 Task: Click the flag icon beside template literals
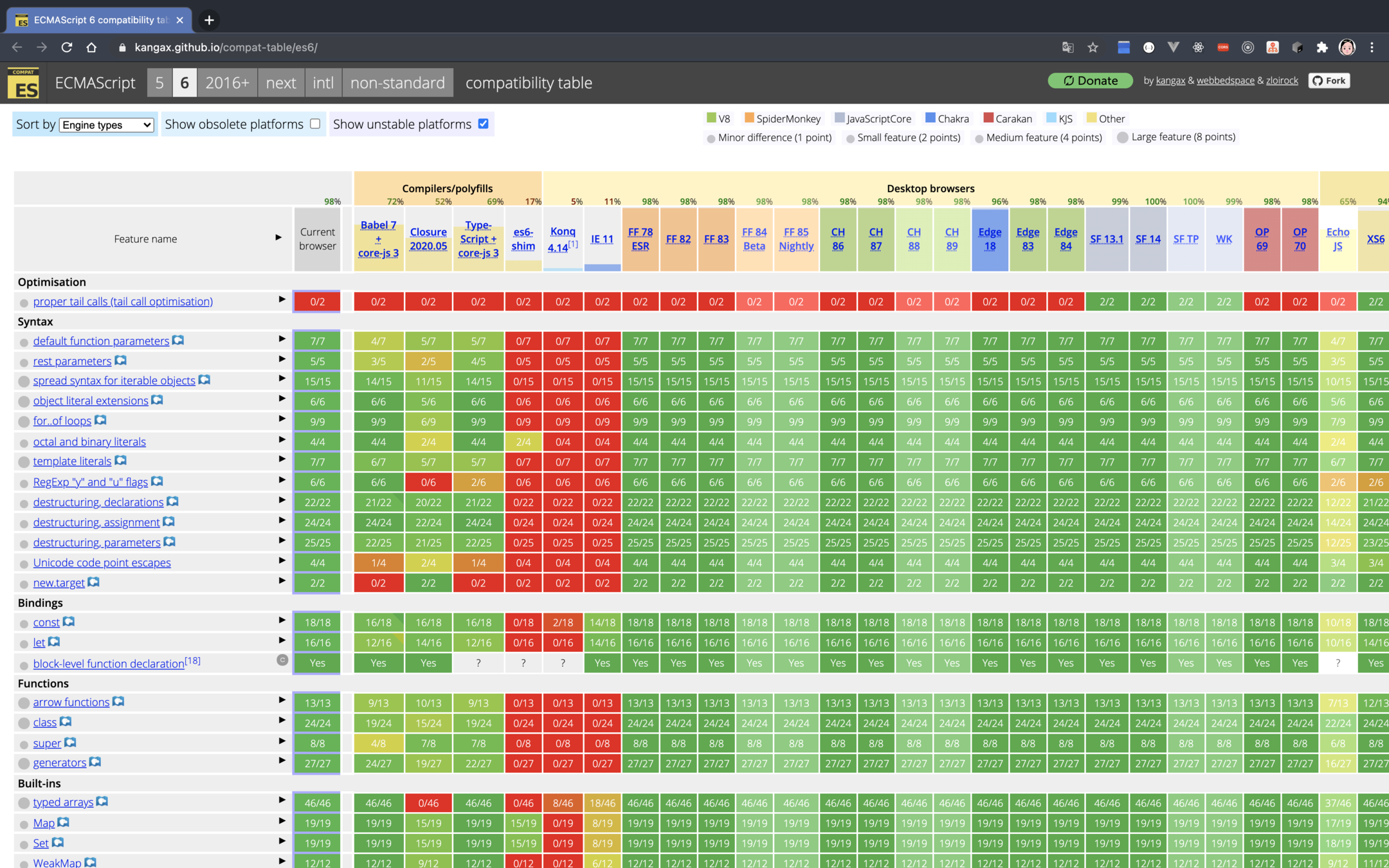[x=120, y=460]
